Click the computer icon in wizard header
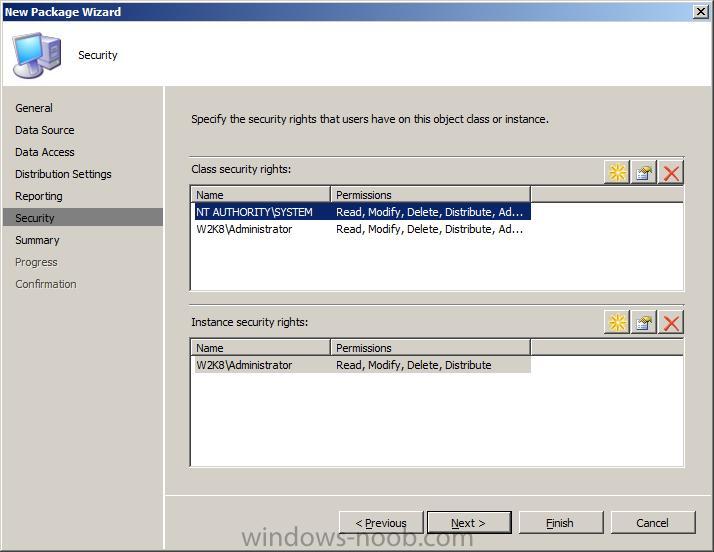 (36, 55)
